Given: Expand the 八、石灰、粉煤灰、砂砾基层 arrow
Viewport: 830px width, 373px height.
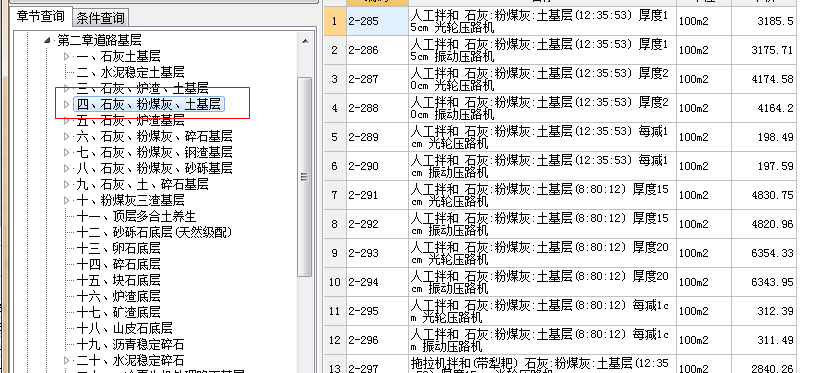Looking at the screenshot, I should coord(66,168).
